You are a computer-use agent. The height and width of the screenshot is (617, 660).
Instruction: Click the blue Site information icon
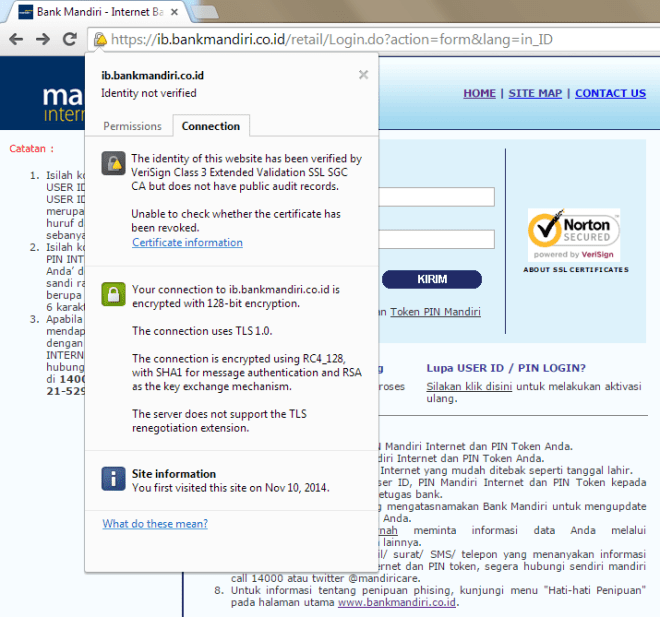point(113,479)
